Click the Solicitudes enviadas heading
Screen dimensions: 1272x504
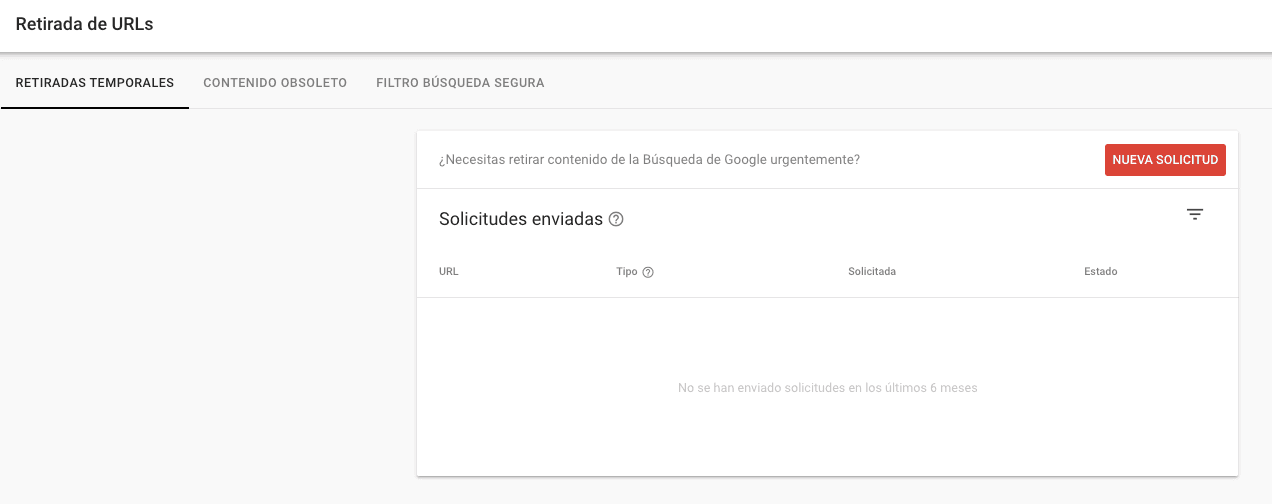(x=521, y=219)
